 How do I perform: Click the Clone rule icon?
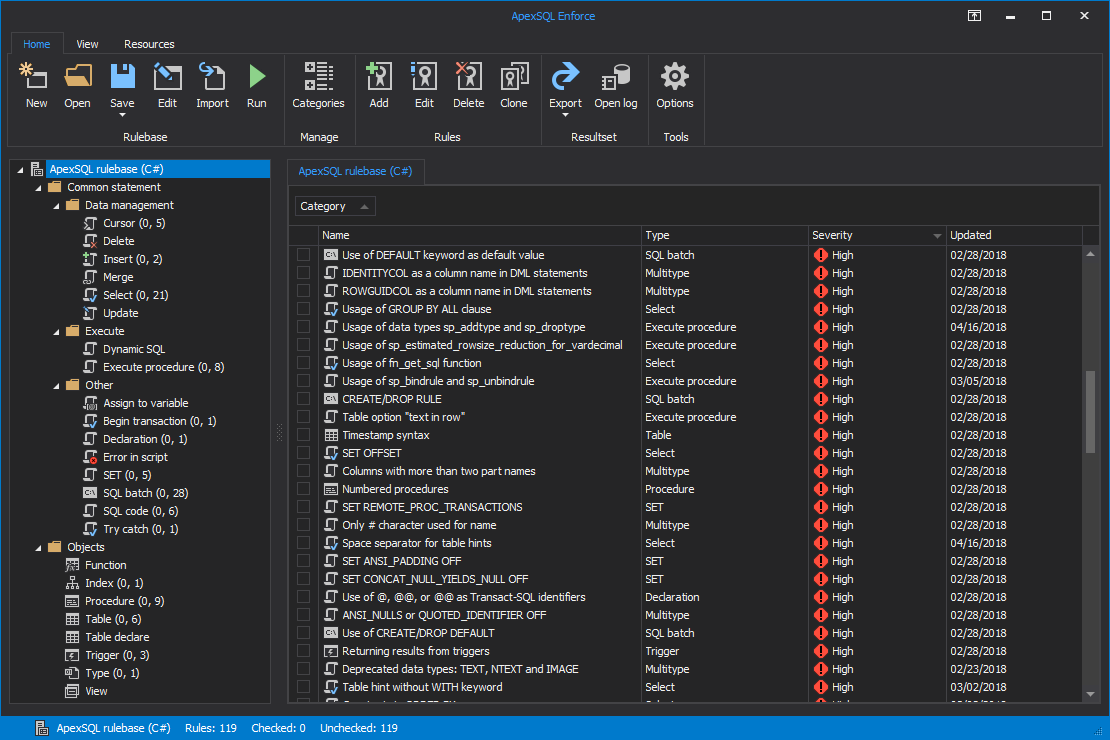tap(514, 85)
